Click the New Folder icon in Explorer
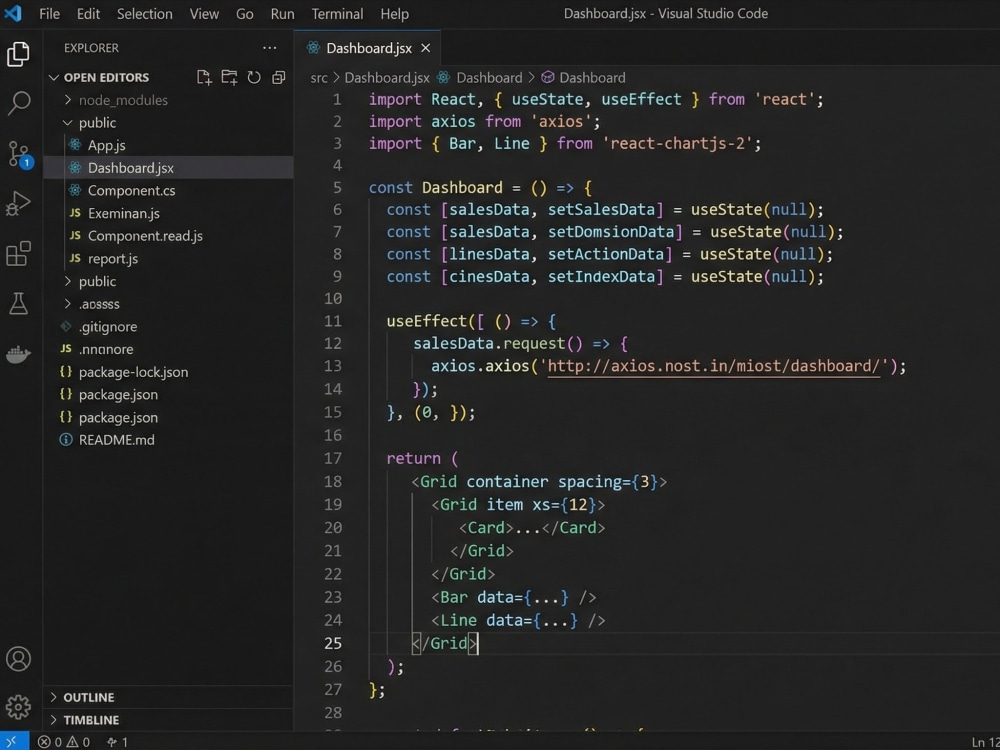 [229, 77]
